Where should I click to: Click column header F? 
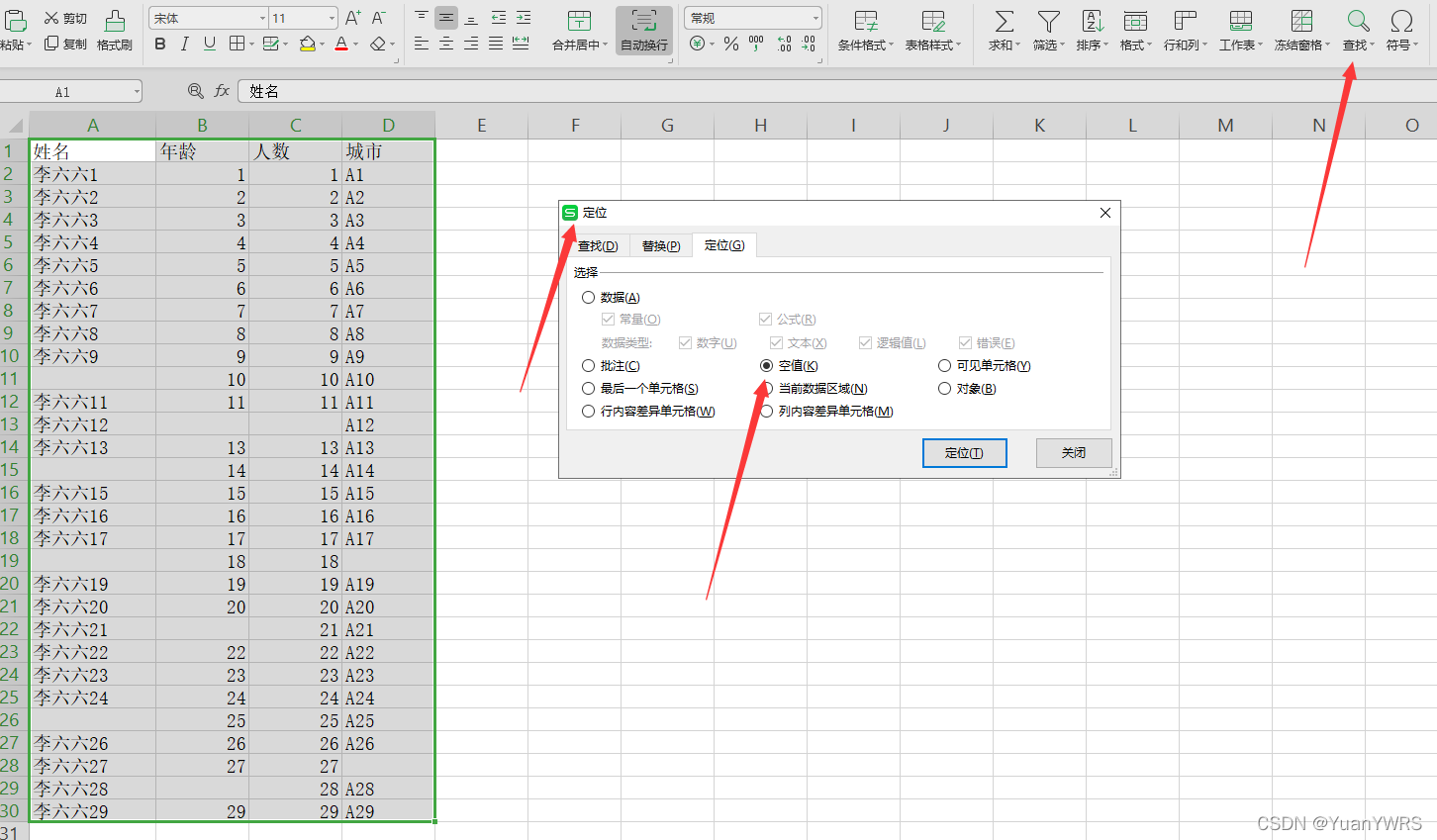(x=575, y=126)
